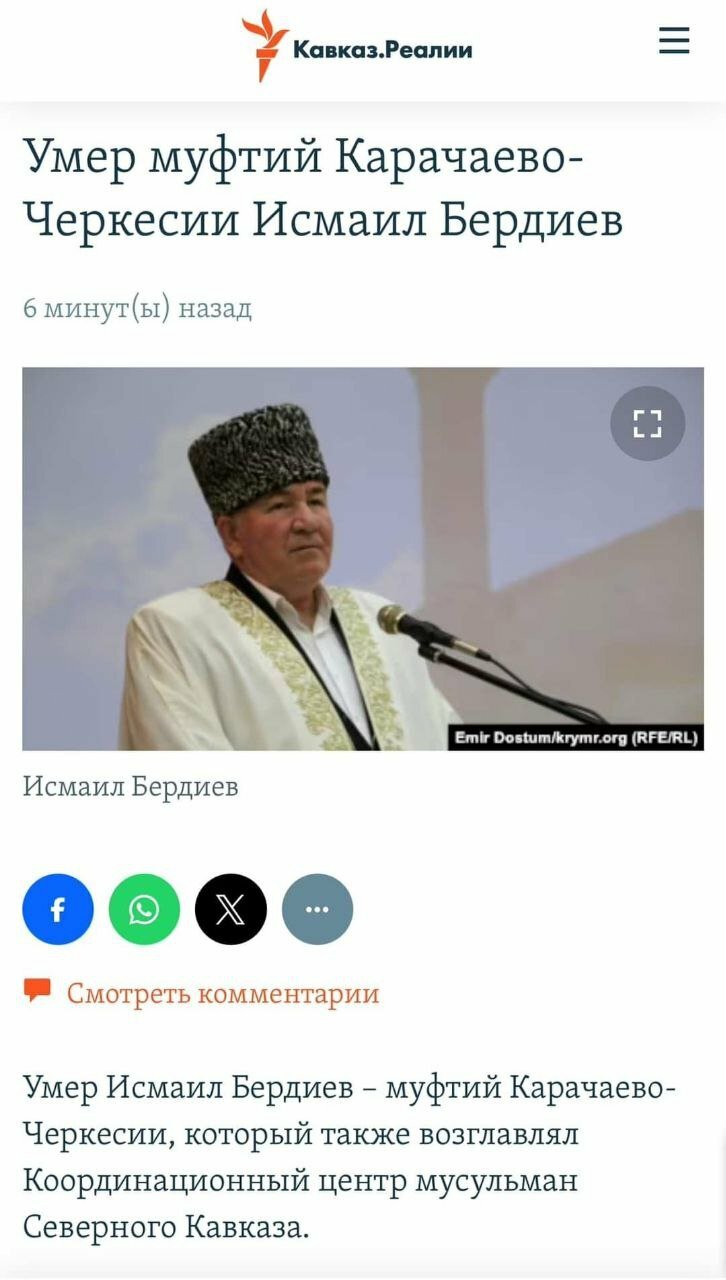Click the Исмаил Бердиев photo caption
This screenshot has height=1280, width=726.
[131, 787]
